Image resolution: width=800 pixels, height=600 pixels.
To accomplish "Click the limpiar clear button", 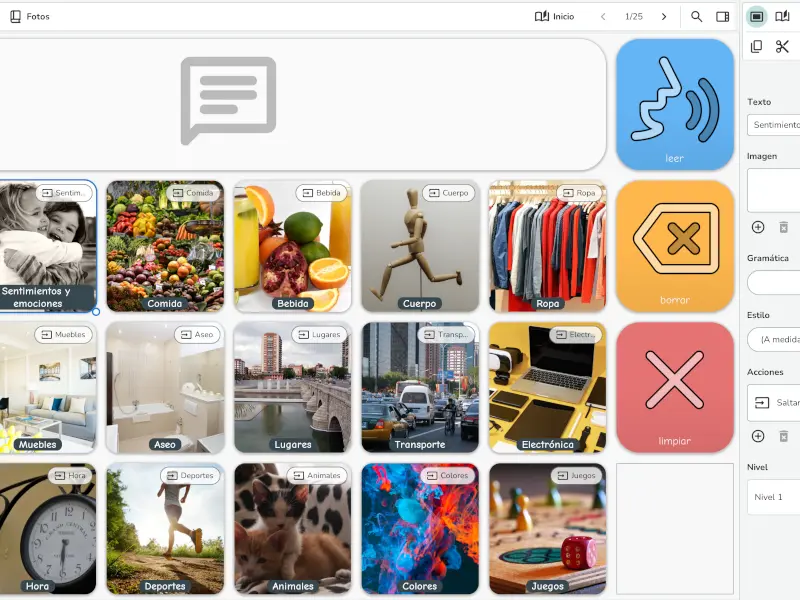I will 674,387.
